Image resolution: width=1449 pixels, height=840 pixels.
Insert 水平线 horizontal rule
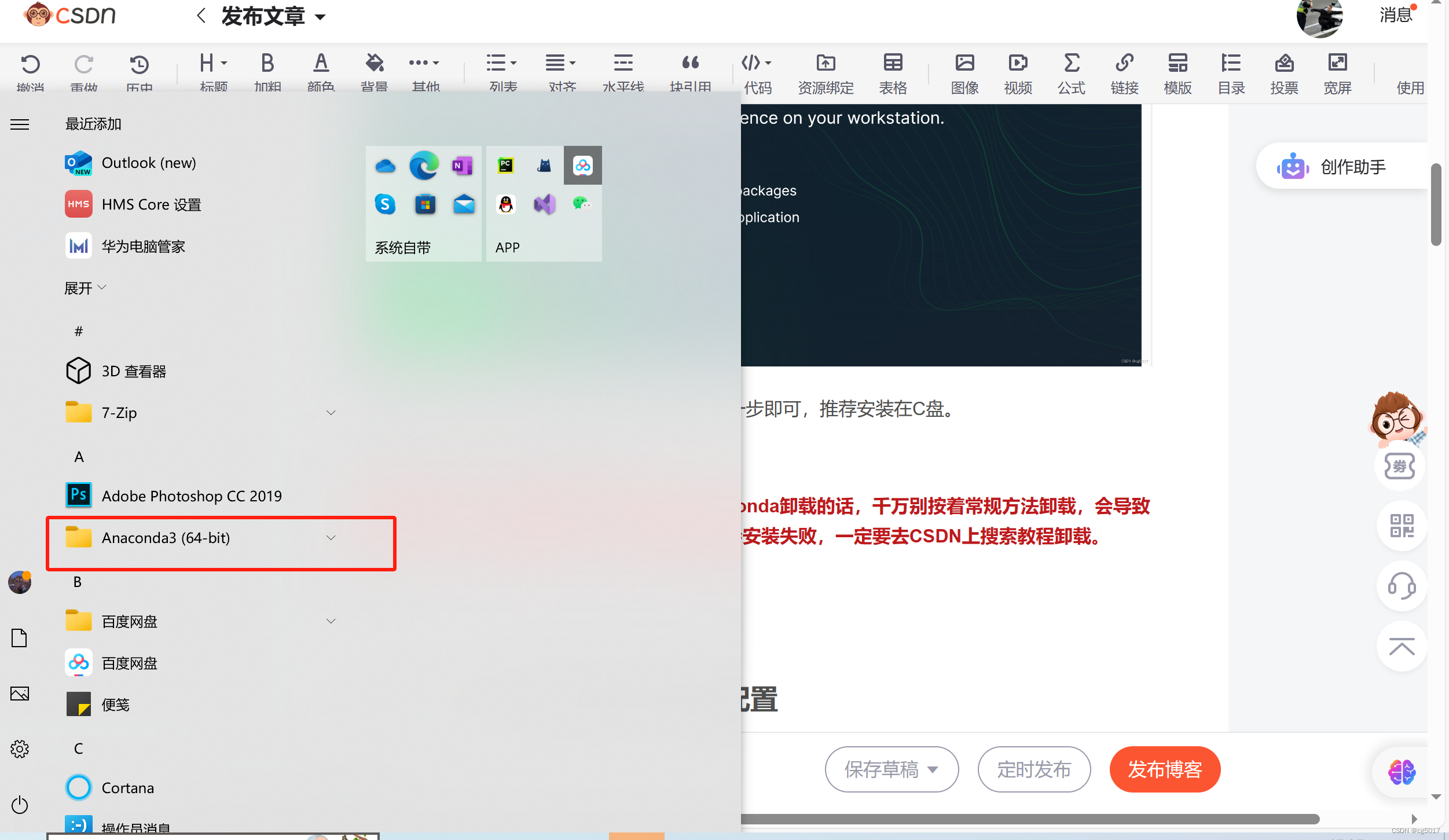pyautogui.click(x=623, y=63)
